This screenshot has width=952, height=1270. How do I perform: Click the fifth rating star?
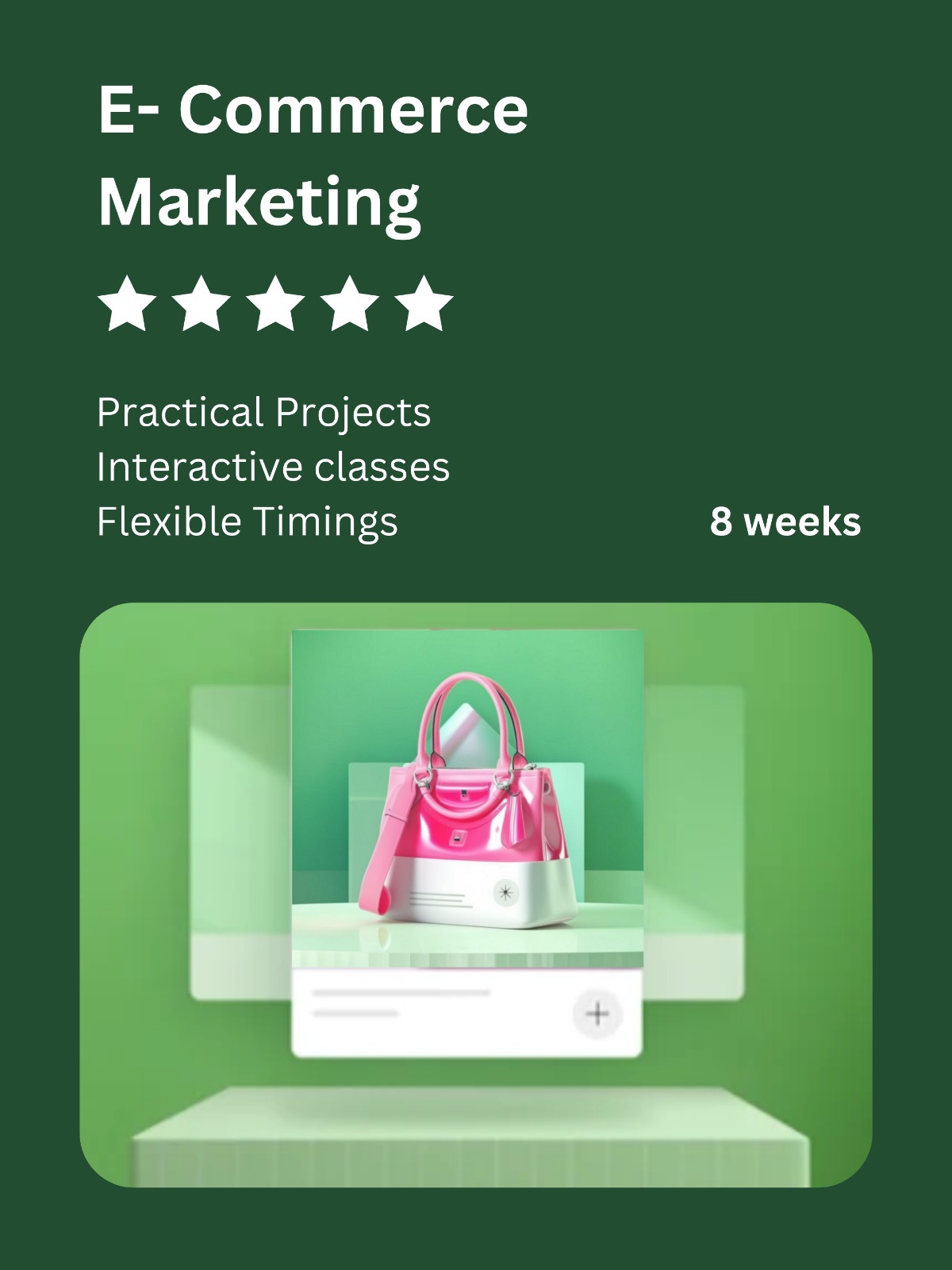pos(424,303)
